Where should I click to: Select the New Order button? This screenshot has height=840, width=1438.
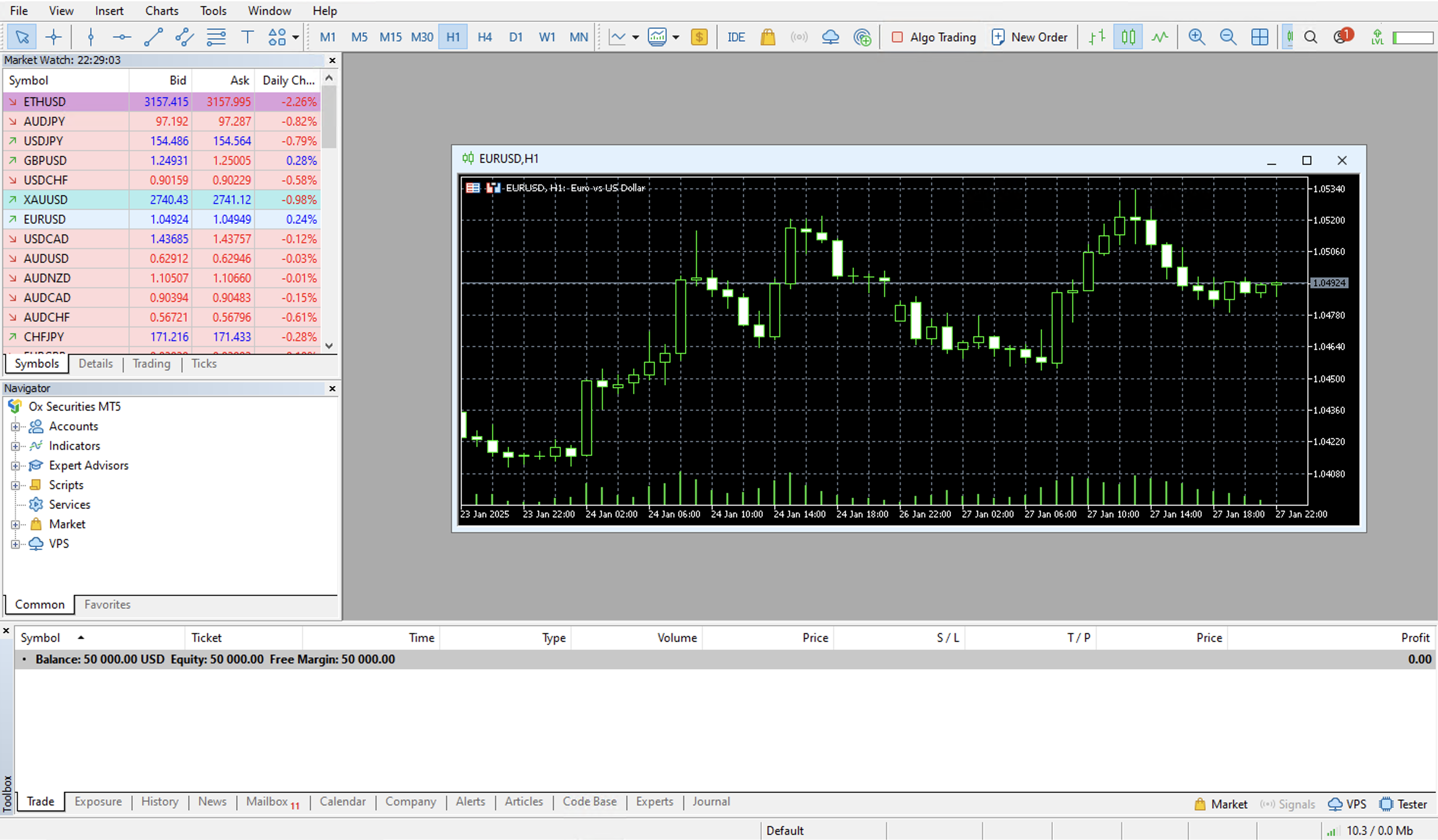[1029, 37]
